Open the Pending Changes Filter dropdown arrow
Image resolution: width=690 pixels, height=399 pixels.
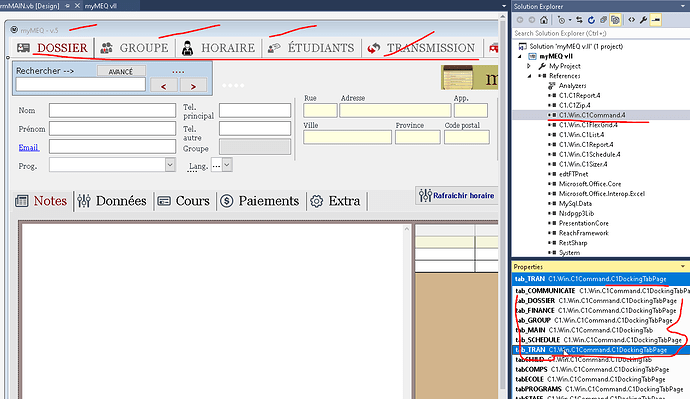pyautogui.click(x=570, y=20)
